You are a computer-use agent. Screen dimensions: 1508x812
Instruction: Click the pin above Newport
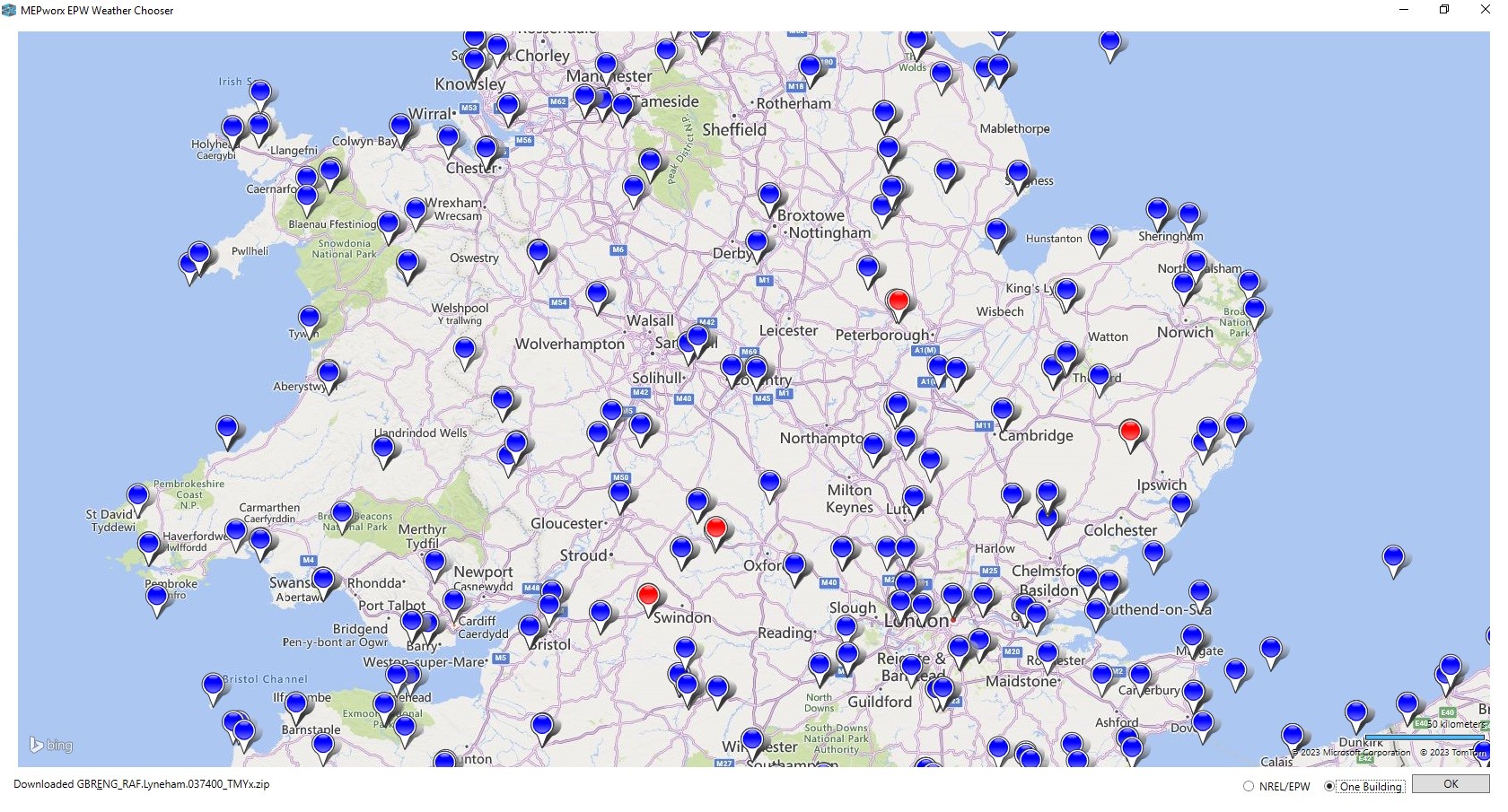point(434,566)
